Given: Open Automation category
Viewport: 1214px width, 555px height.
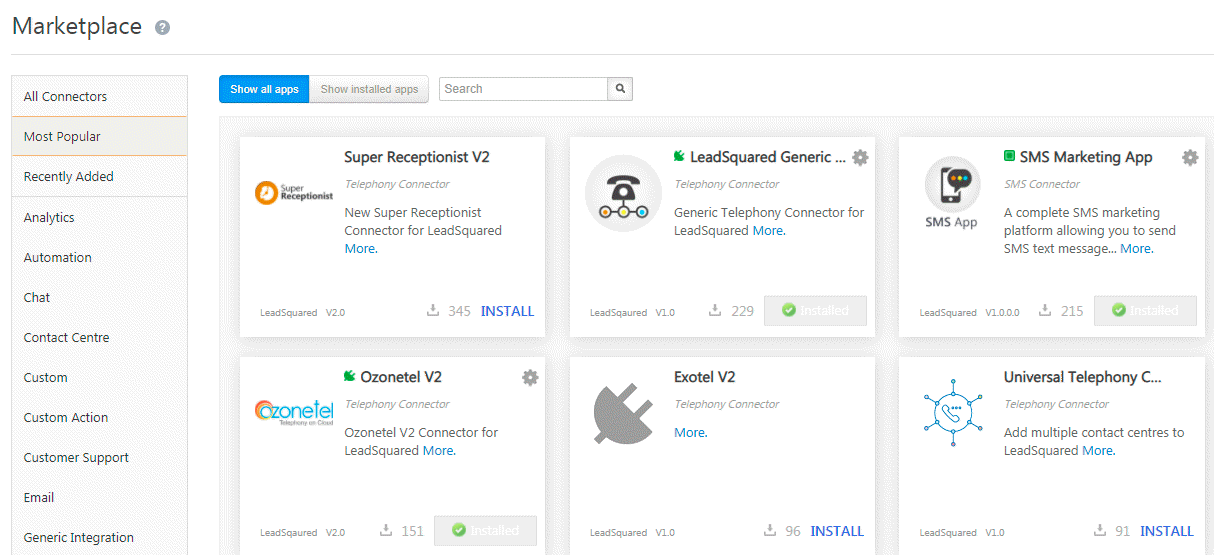Looking at the screenshot, I should click(99, 257).
